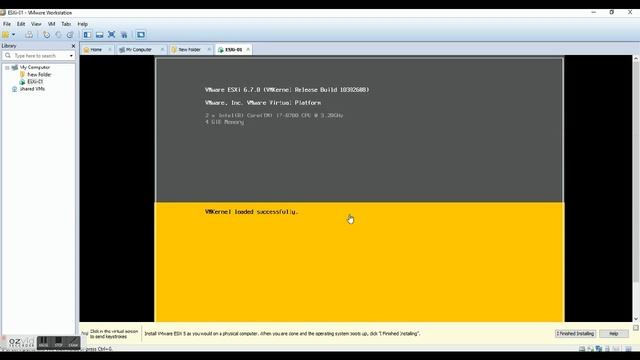Close the My Computer tab
This screenshot has height=360, width=640.
click(x=162, y=49)
